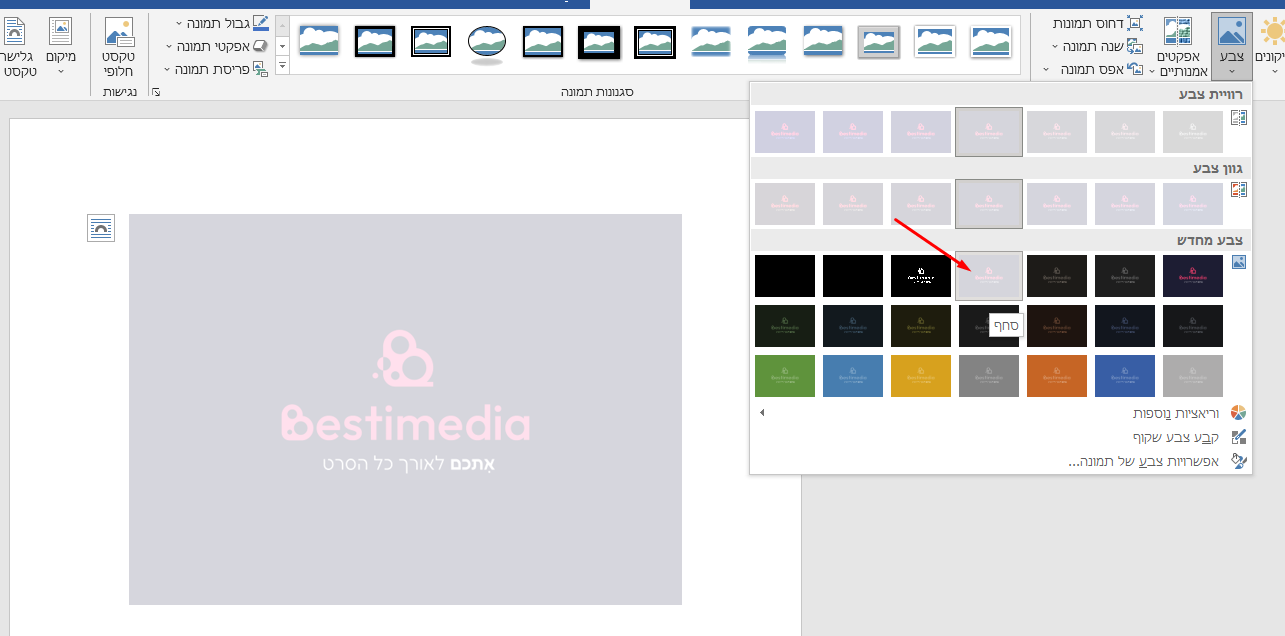Choose the No Recolor dark blue thumbnail
The width and height of the screenshot is (1285, 636).
coord(1193,276)
